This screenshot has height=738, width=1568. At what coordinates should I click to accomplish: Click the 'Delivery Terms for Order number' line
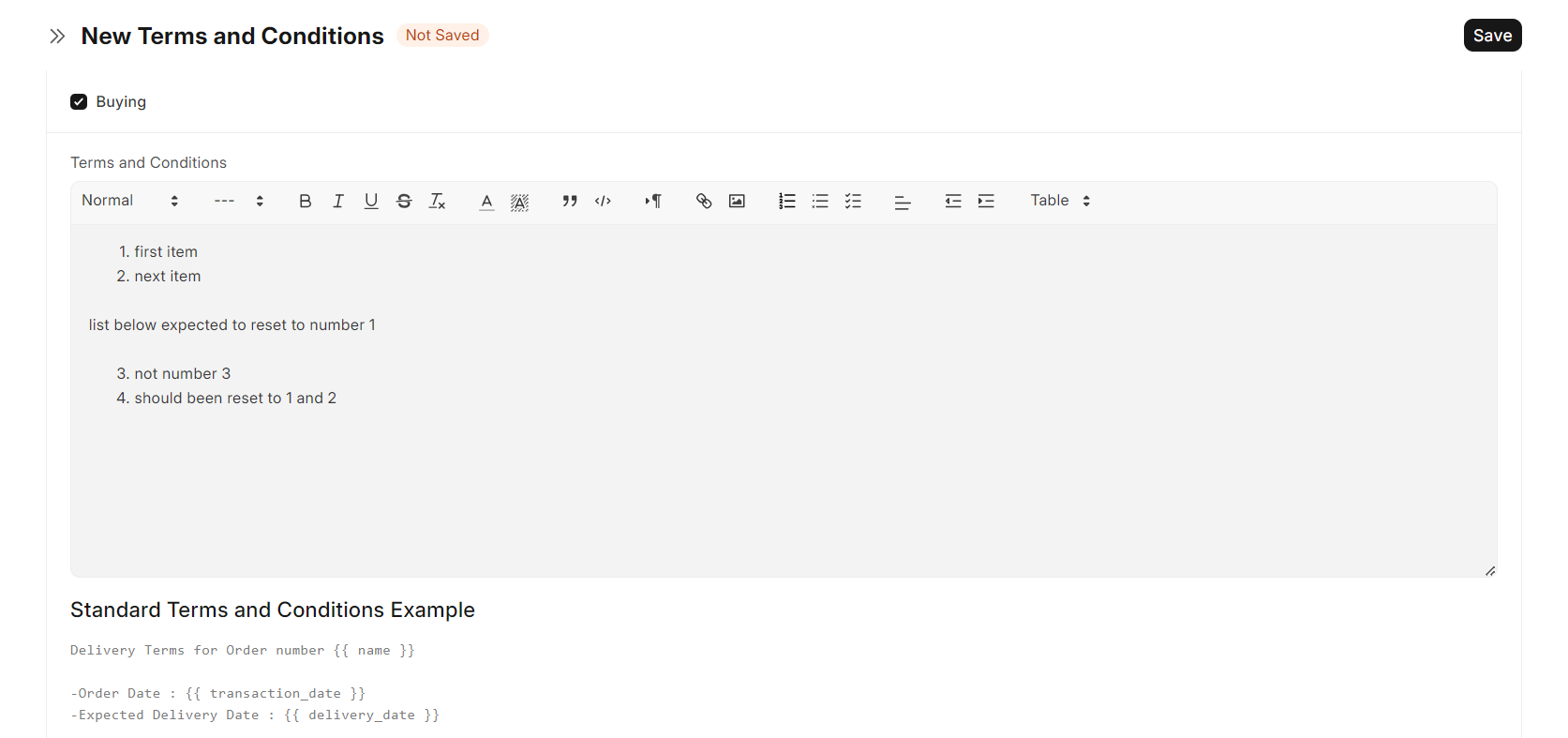243,650
